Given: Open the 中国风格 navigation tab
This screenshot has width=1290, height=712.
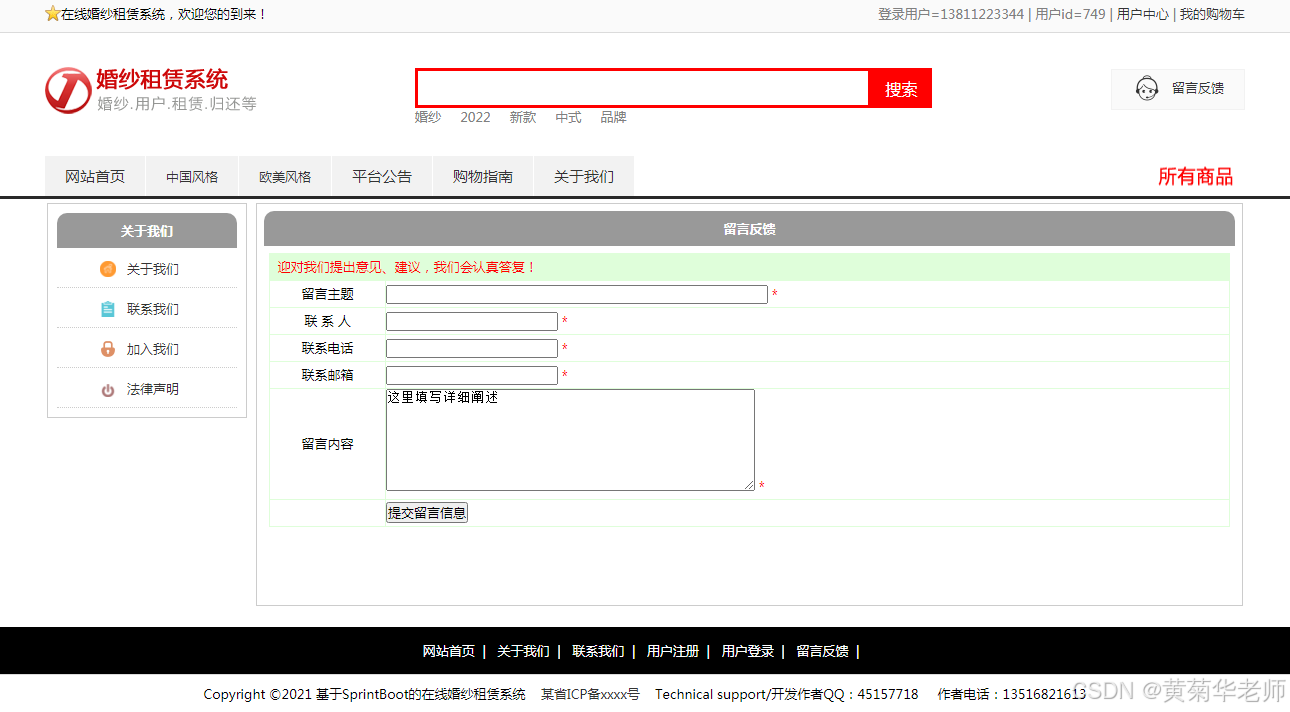Looking at the screenshot, I should pos(192,177).
